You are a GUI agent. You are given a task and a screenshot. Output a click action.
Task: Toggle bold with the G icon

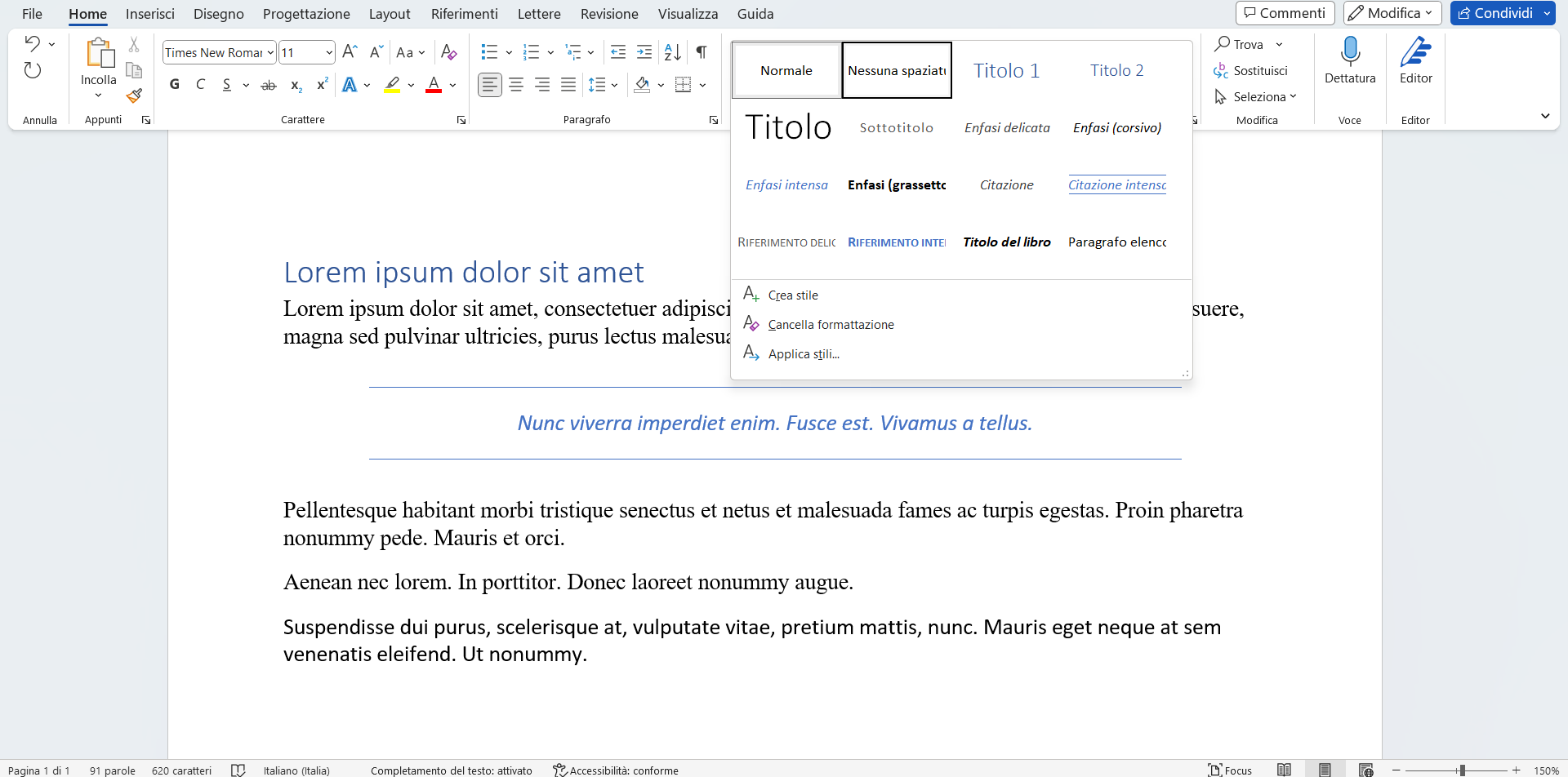(x=174, y=84)
